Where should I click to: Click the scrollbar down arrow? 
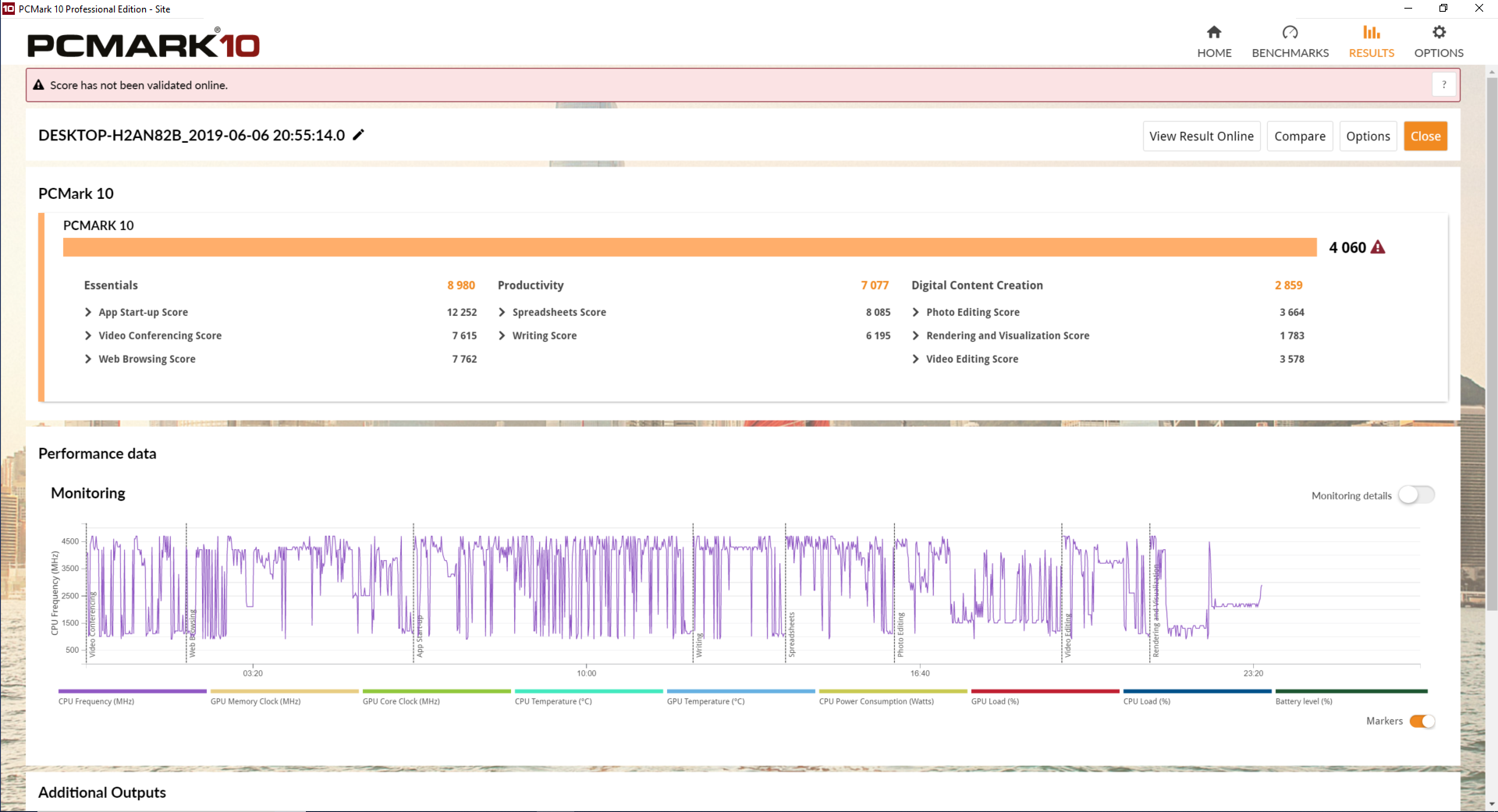(1491, 803)
